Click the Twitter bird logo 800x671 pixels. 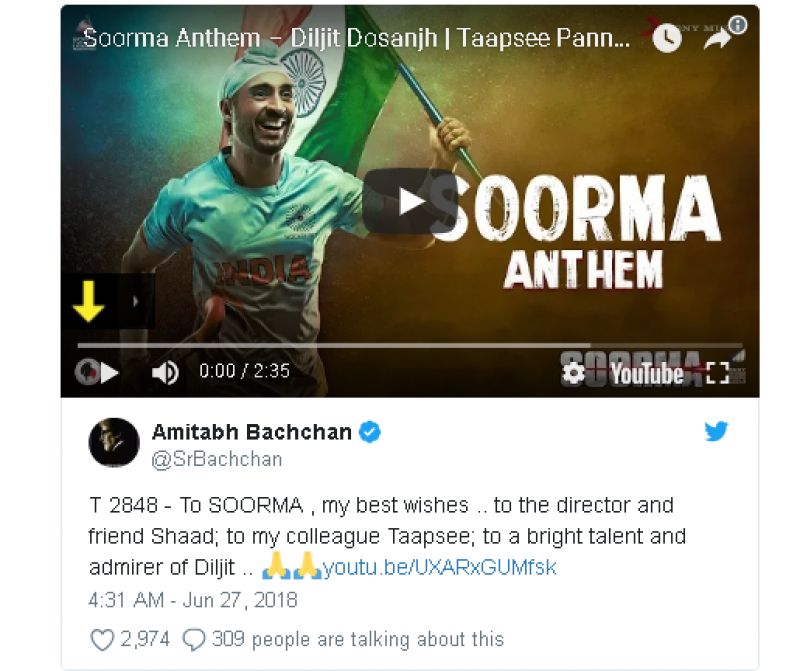716,431
